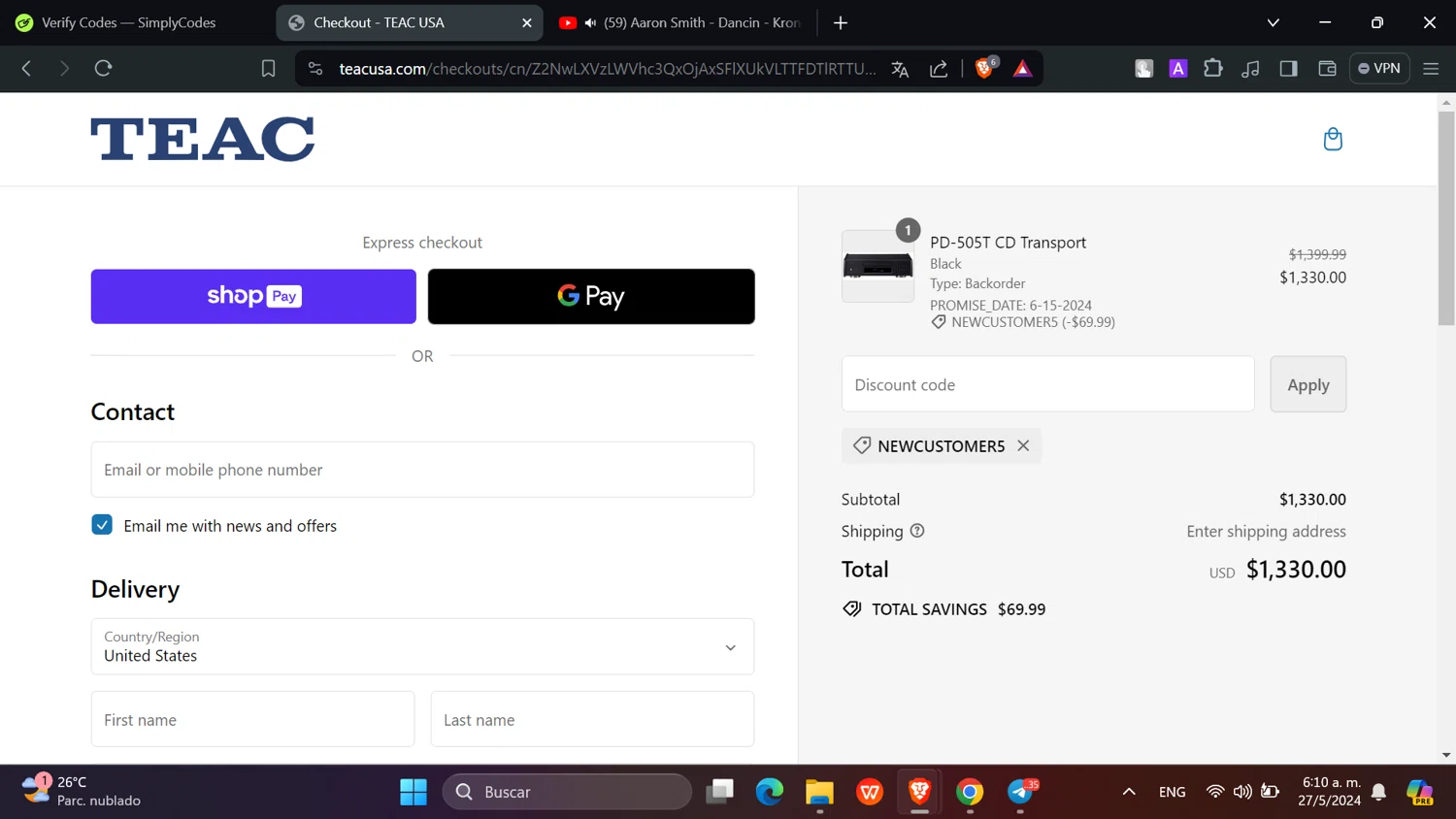View site information icon in address bar
Image resolution: width=1456 pixels, height=819 pixels.
click(314, 68)
